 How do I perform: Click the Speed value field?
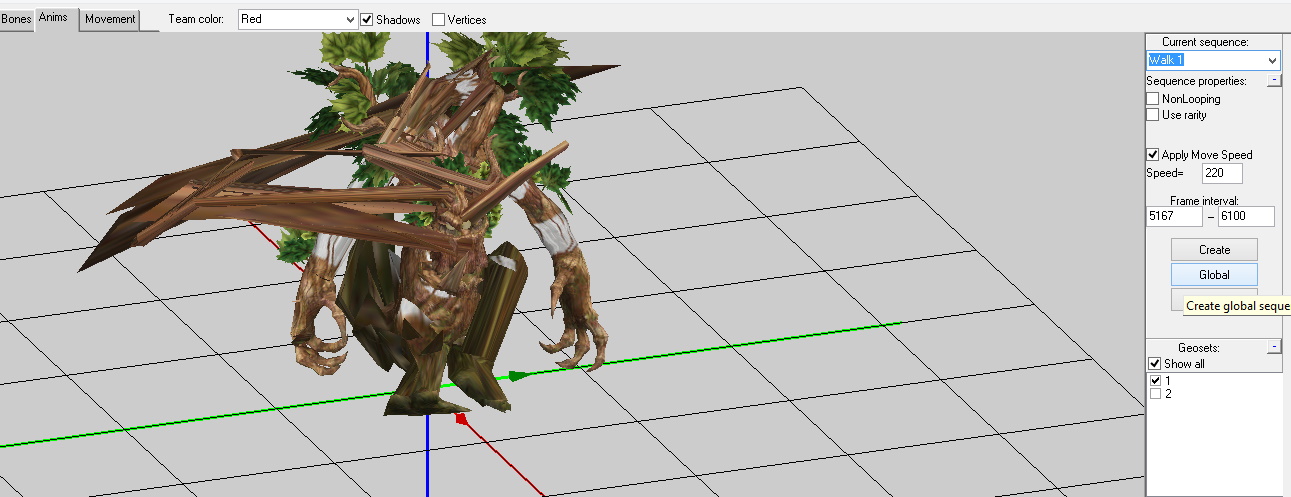click(1221, 174)
